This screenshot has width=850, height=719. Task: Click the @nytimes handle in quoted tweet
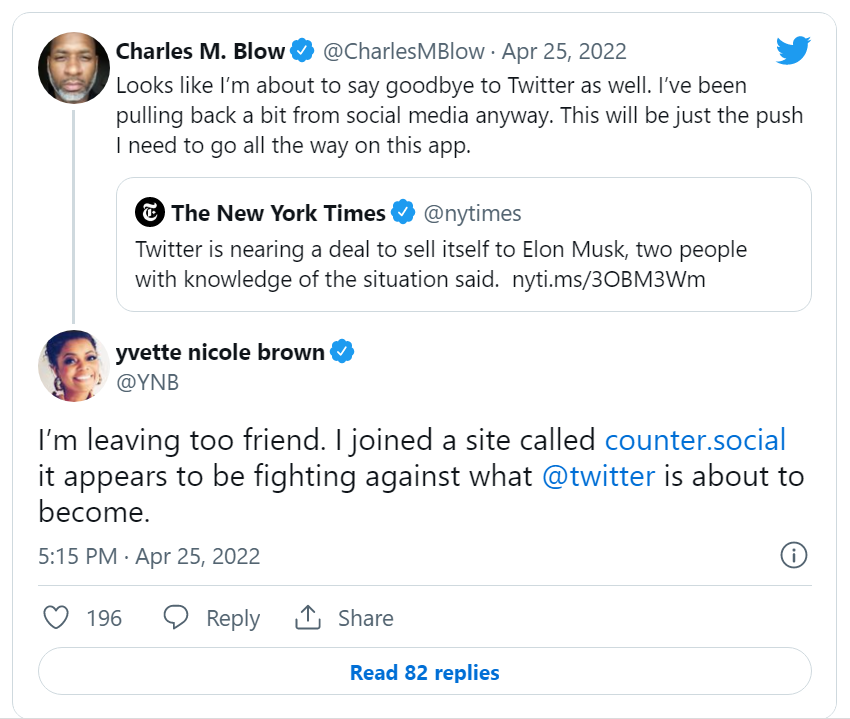pos(472,213)
